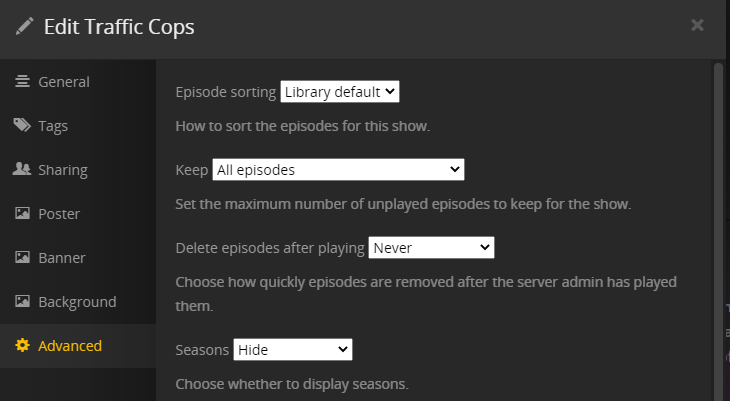The image size is (730, 401).
Task: Close the Edit Traffic Cops dialog
Action: 697,25
